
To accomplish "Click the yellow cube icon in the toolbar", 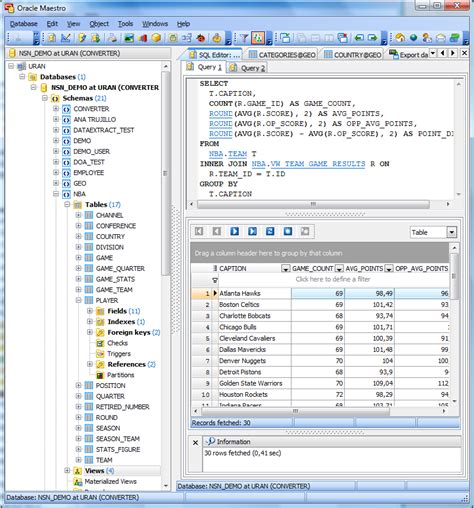I will [156, 38].
